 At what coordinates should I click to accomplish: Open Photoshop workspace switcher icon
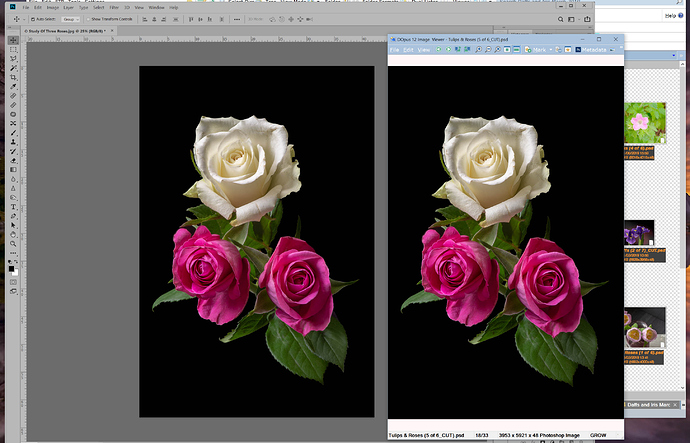(571, 19)
